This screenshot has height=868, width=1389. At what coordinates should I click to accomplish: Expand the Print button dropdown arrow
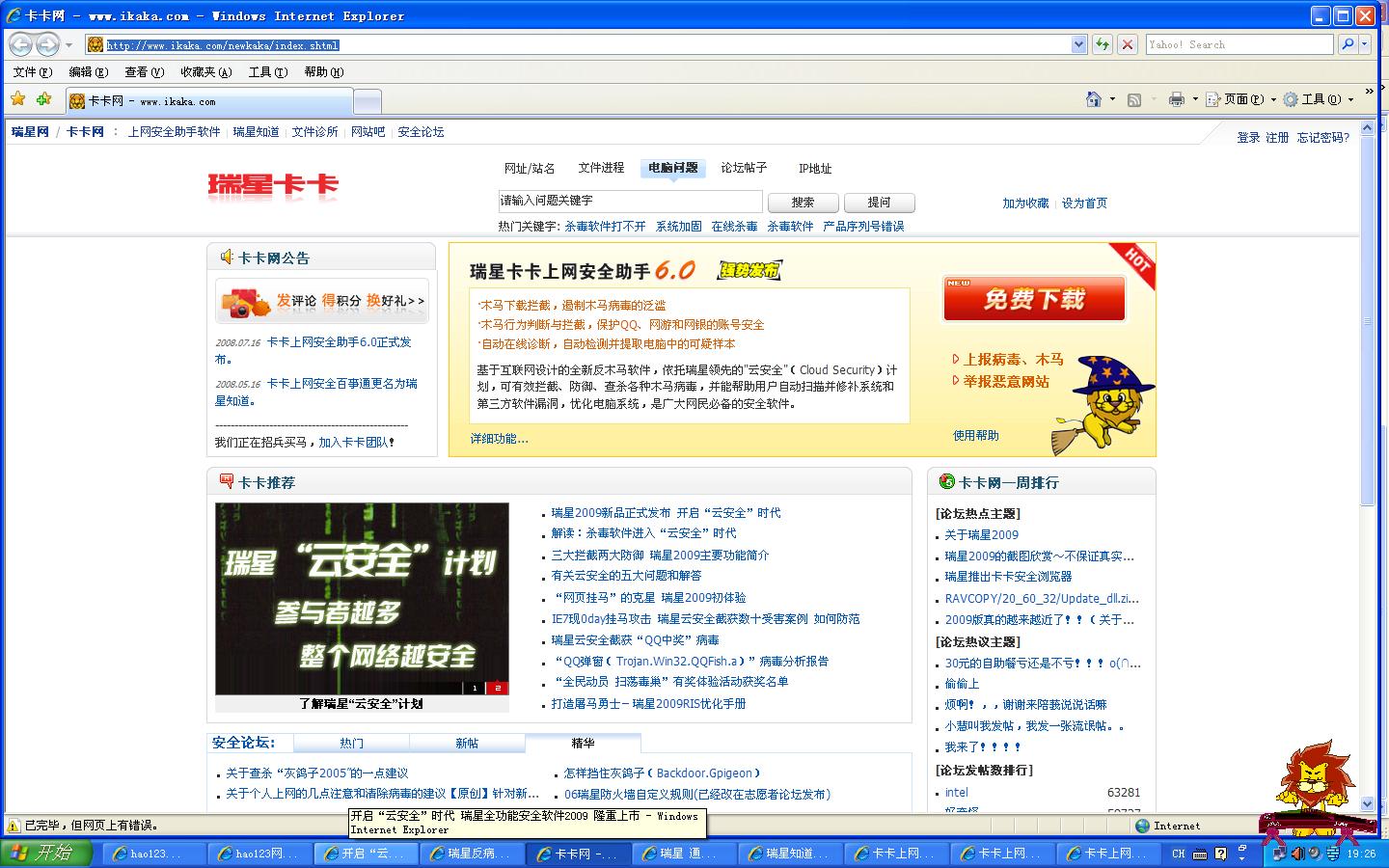pos(1195,99)
